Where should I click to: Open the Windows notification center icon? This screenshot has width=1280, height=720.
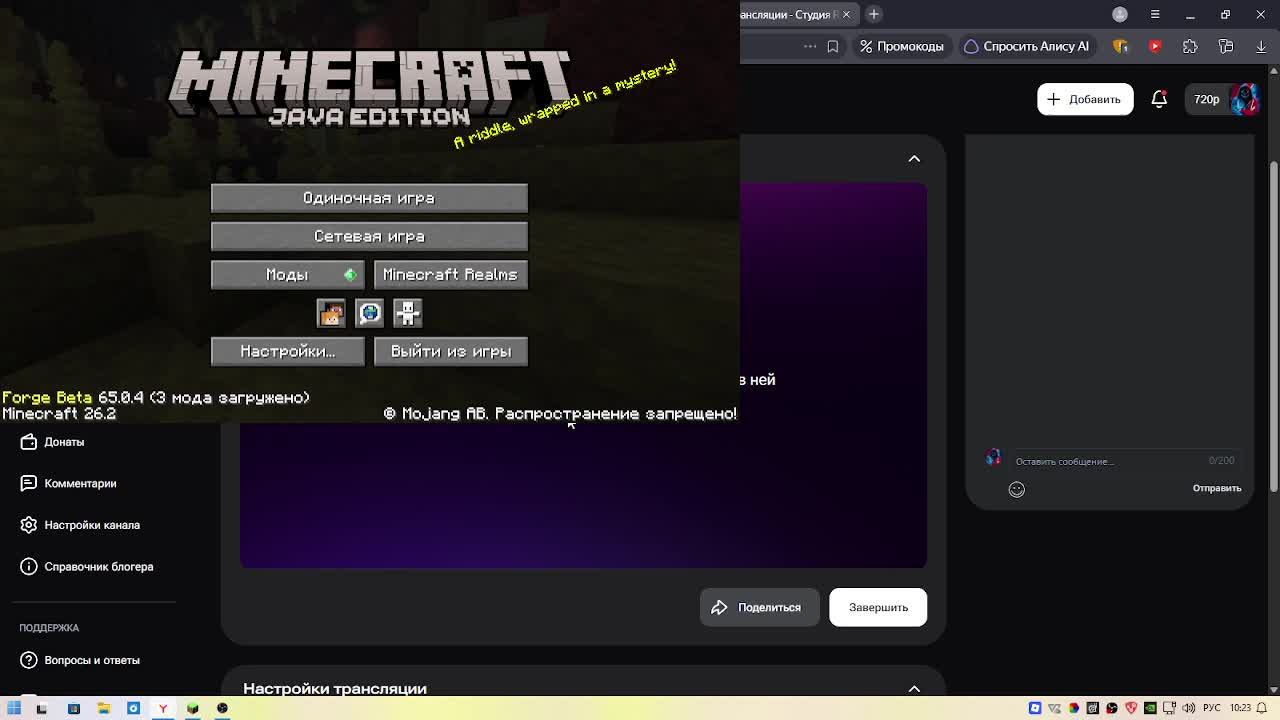[1264, 708]
